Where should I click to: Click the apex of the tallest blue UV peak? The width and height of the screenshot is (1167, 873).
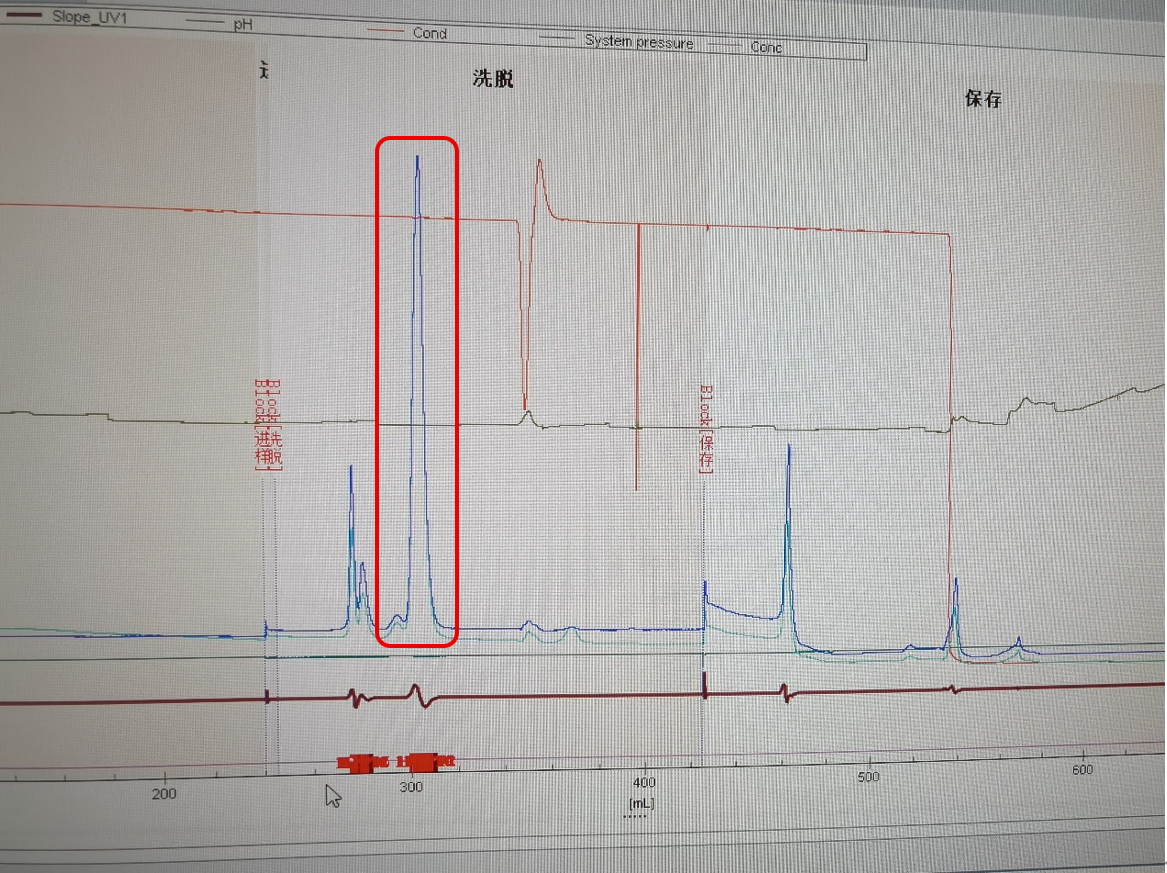[x=417, y=158]
